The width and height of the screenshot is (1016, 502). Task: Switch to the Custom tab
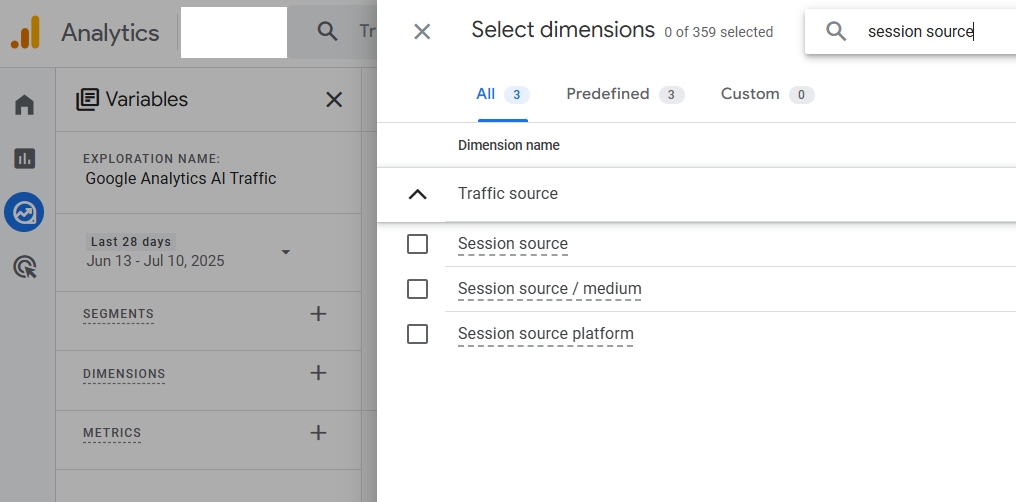click(x=766, y=94)
